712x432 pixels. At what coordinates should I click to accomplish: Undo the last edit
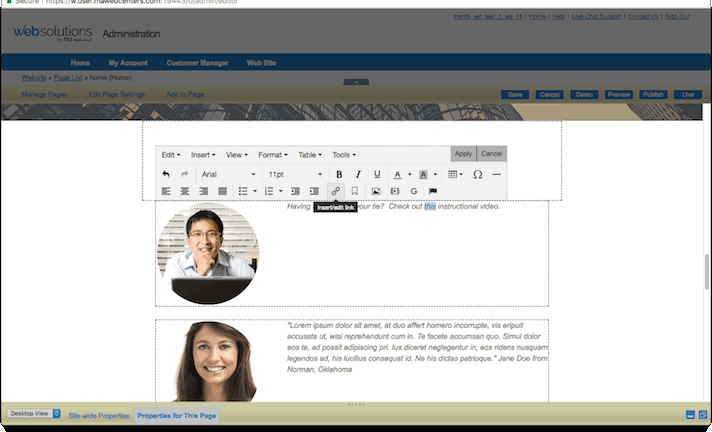(166, 174)
